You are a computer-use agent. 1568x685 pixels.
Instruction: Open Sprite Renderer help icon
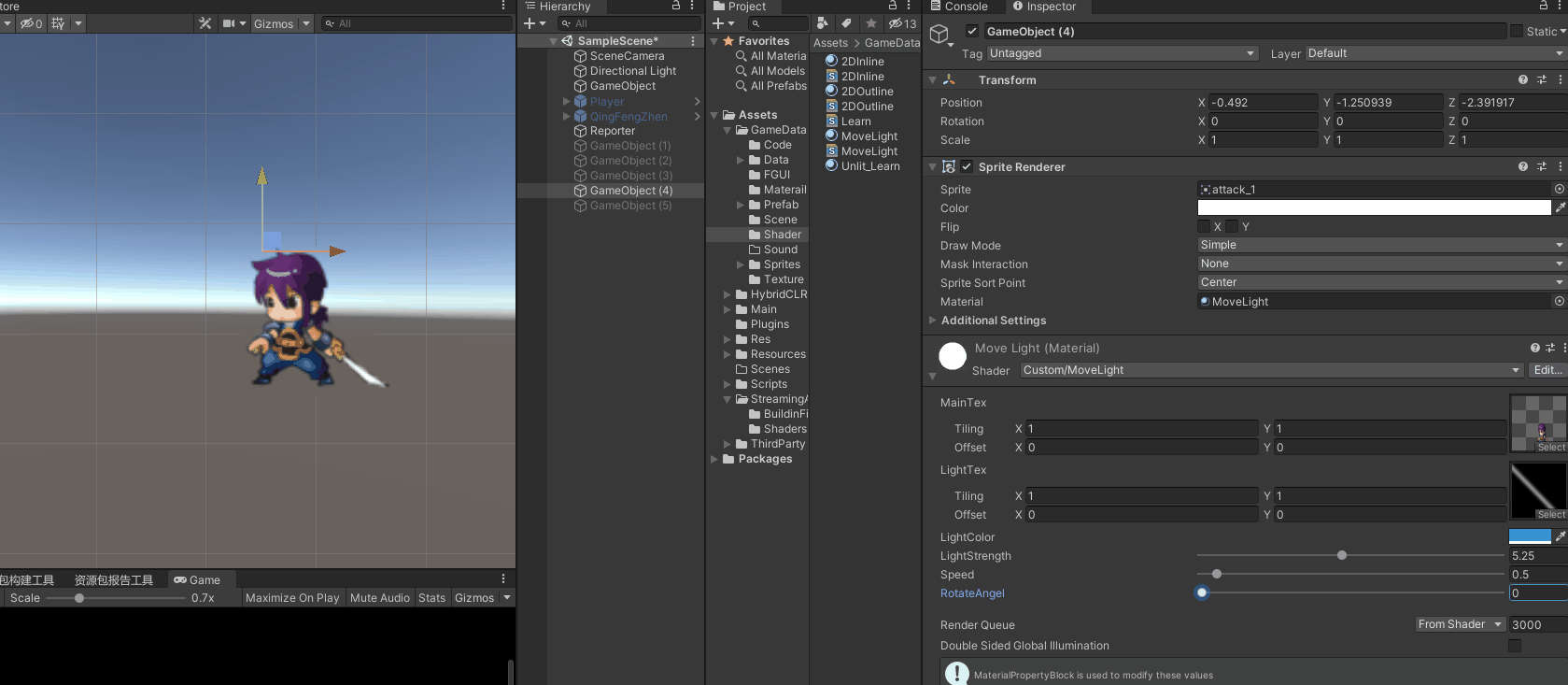click(x=1523, y=167)
